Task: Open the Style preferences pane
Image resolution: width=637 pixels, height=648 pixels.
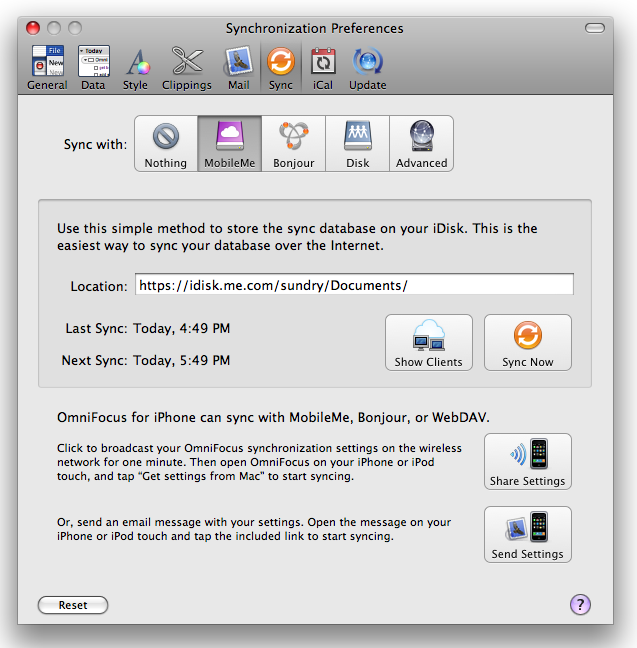Action: (135, 68)
